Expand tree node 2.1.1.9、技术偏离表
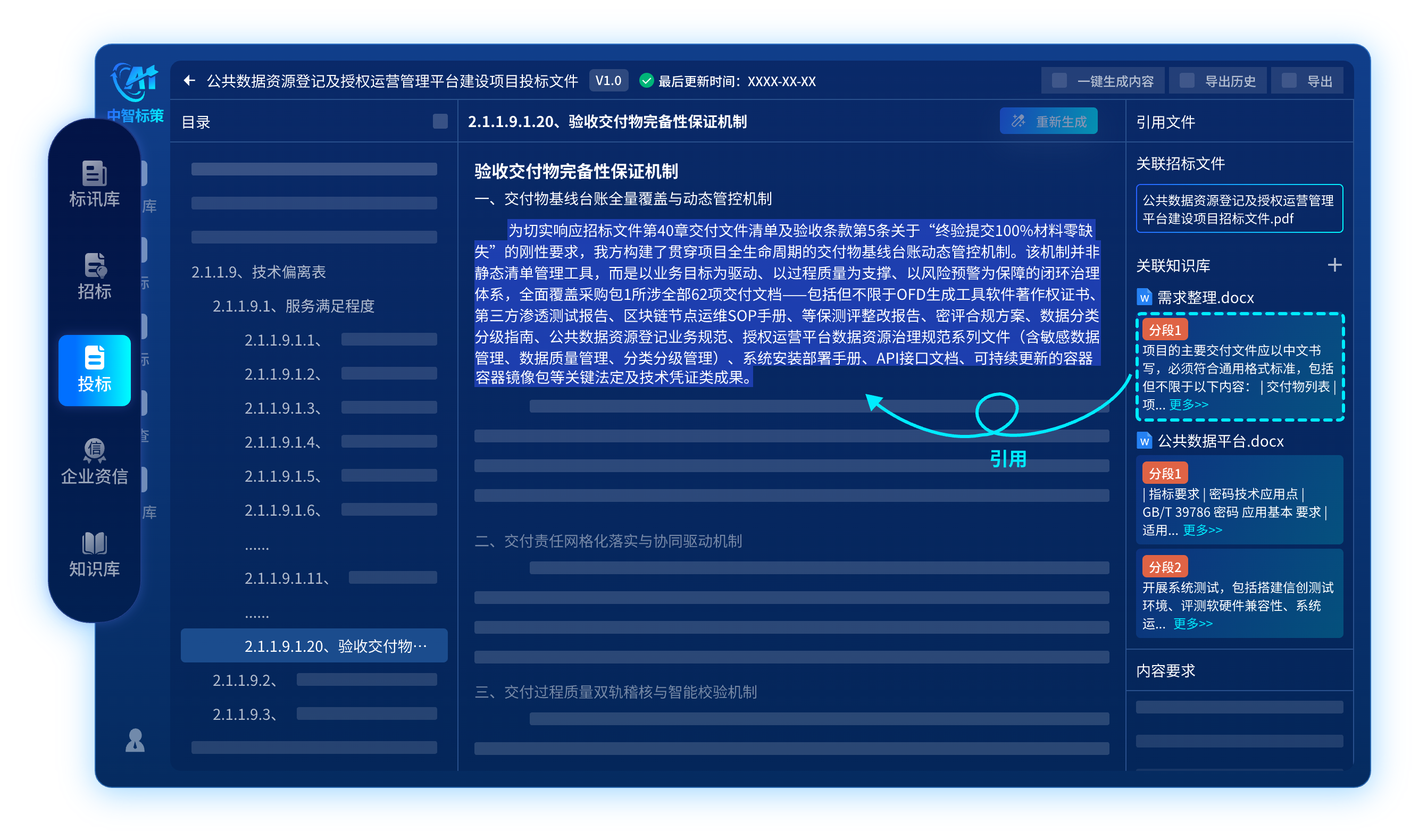1419x840 pixels. 258,272
